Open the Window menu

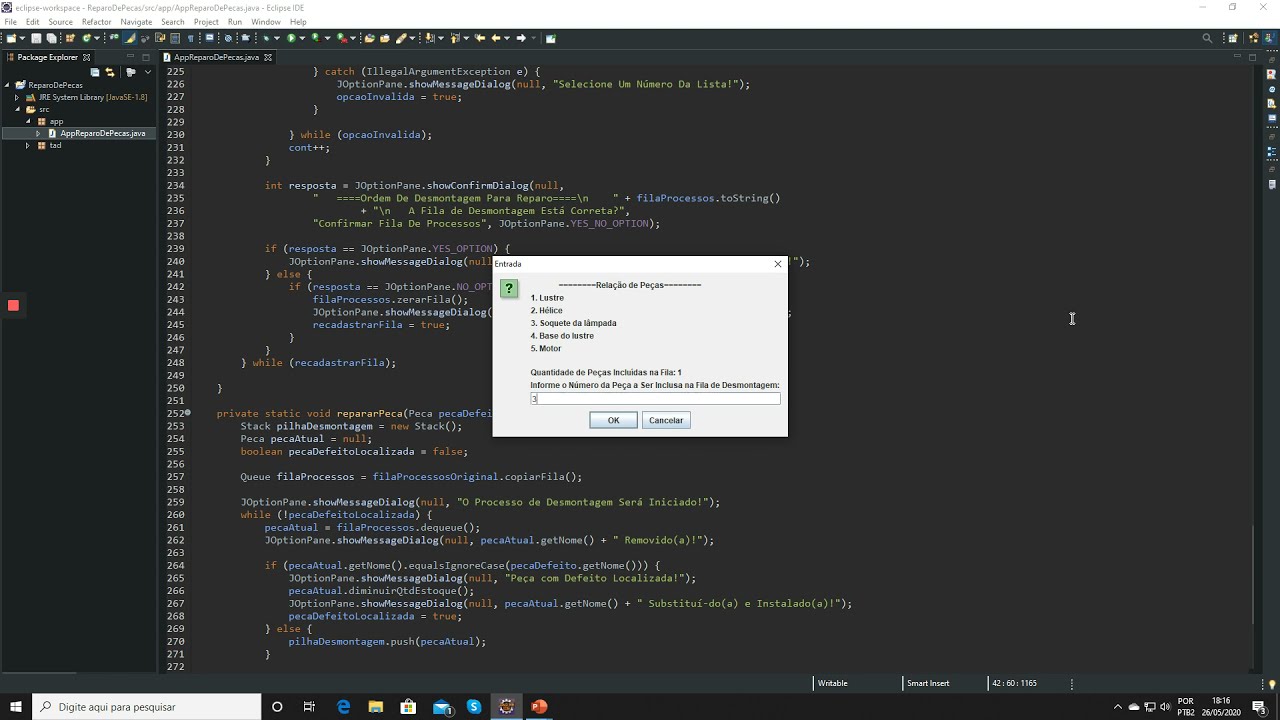tap(265, 21)
